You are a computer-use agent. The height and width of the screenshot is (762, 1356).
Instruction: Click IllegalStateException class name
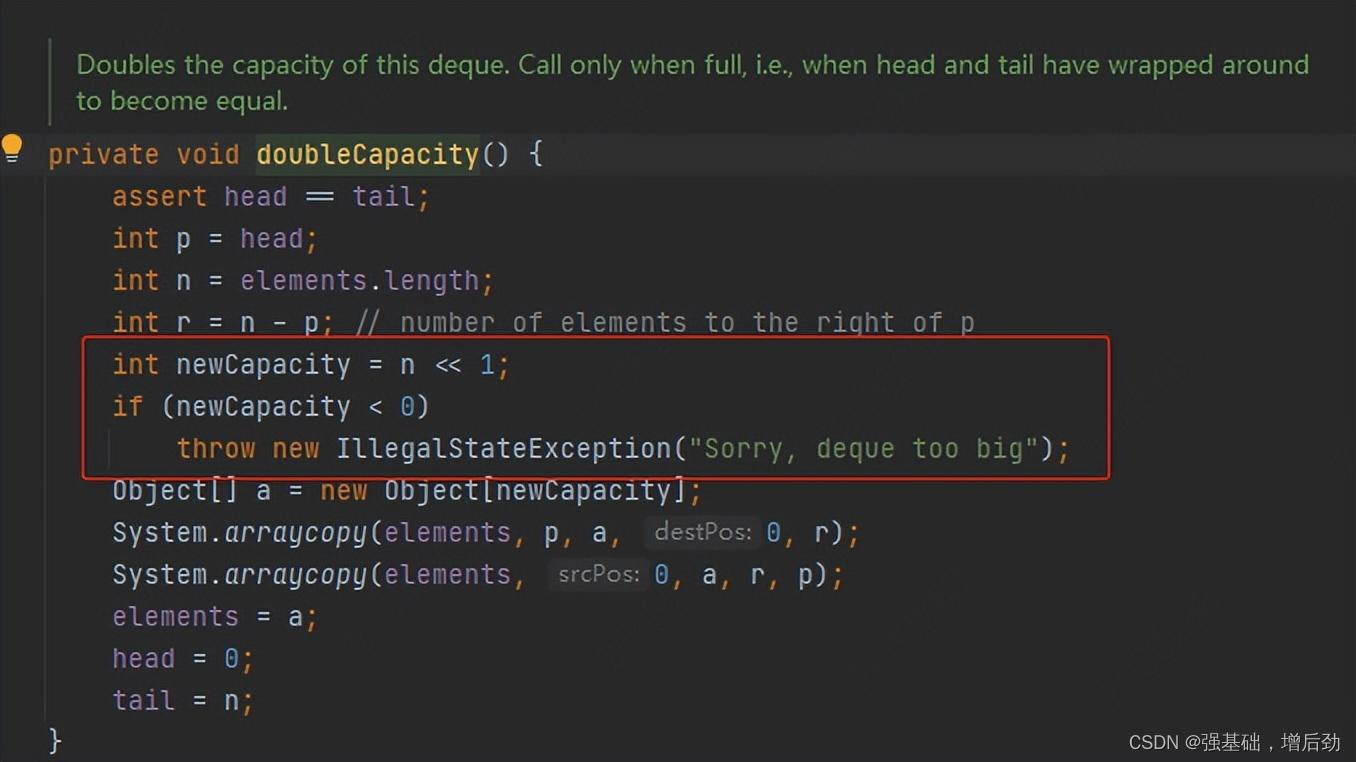pos(505,448)
